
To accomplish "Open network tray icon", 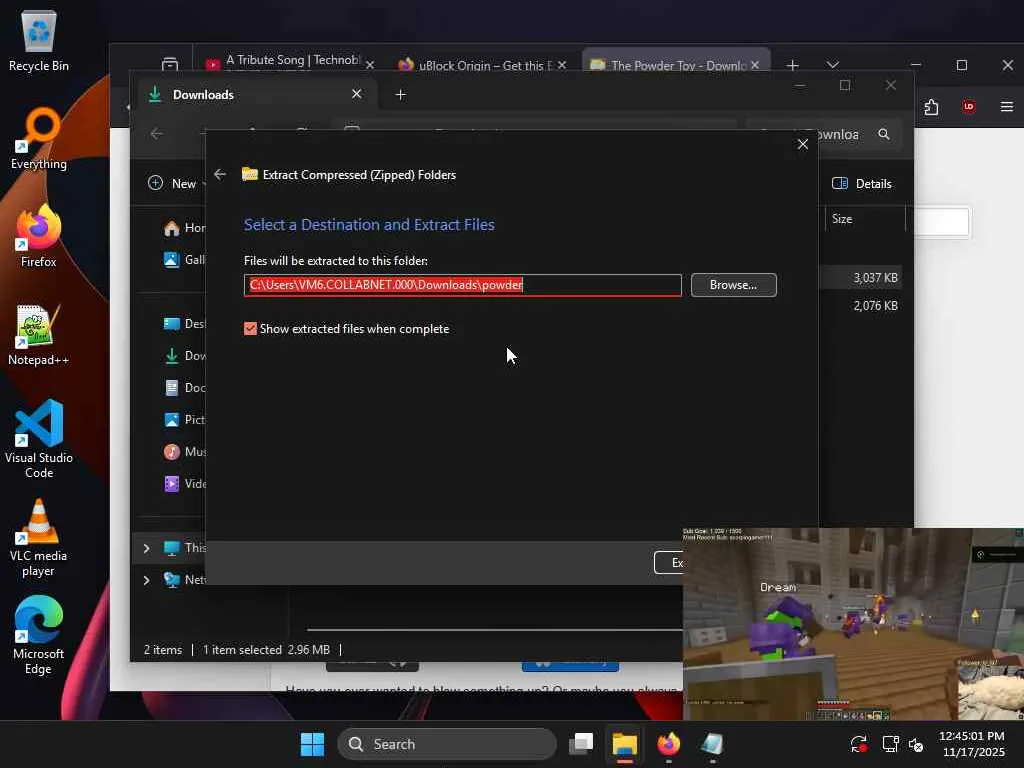I will coord(890,744).
